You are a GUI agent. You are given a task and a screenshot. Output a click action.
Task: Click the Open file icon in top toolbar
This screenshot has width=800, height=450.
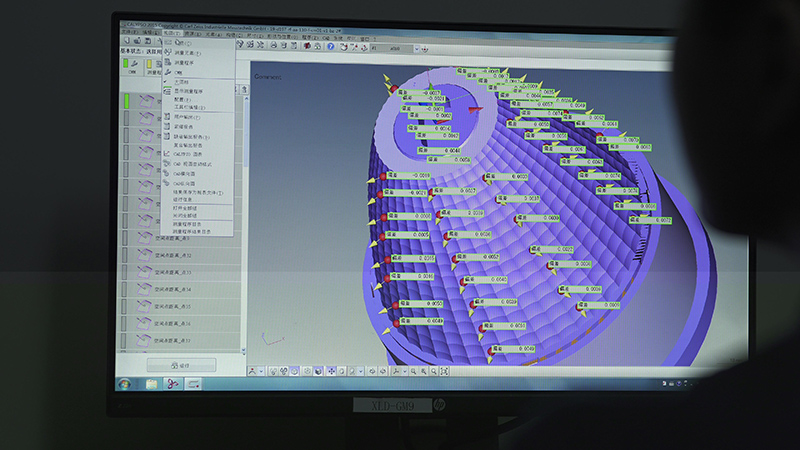click(137, 40)
